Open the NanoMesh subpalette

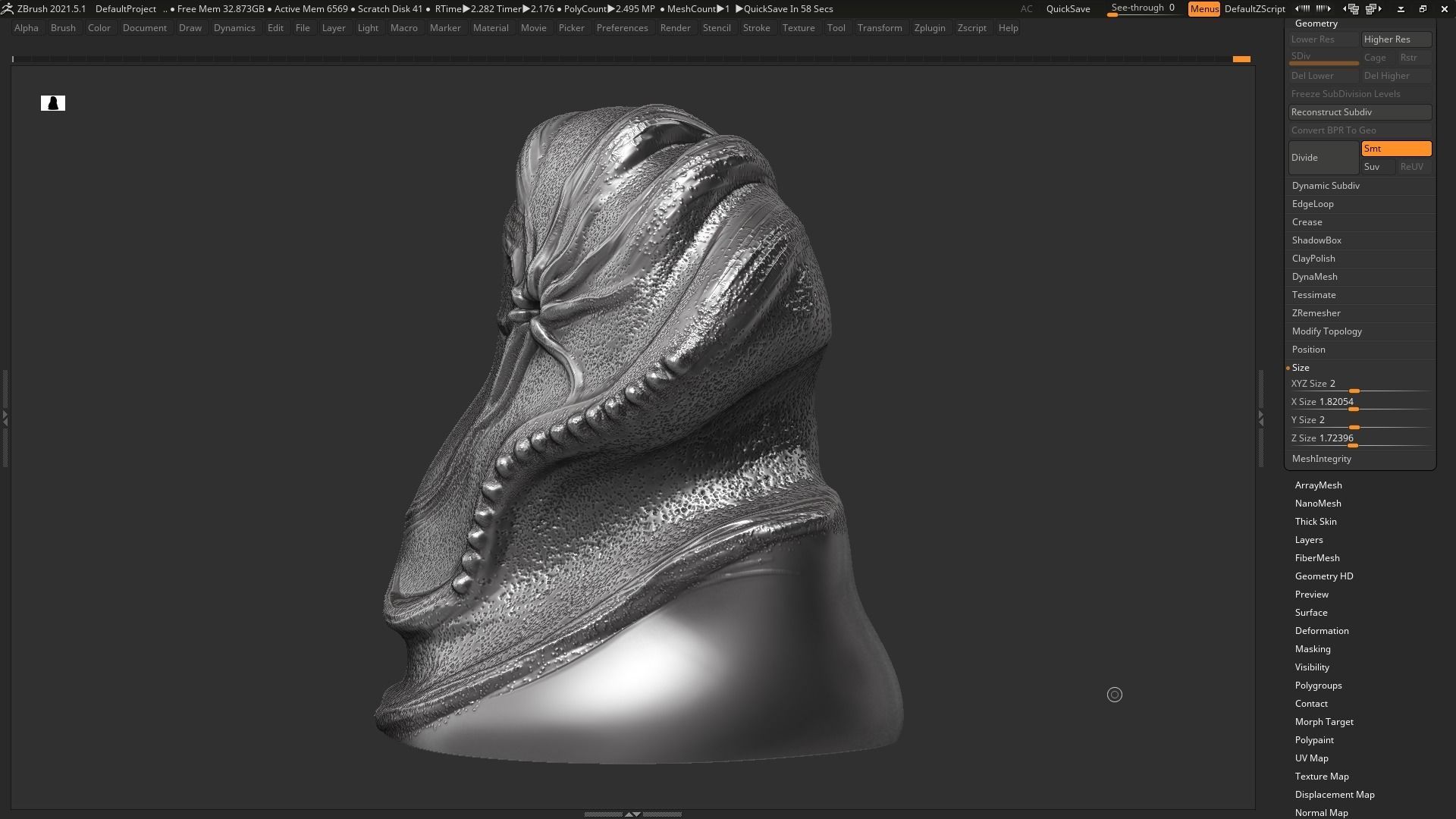(x=1318, y=504)
